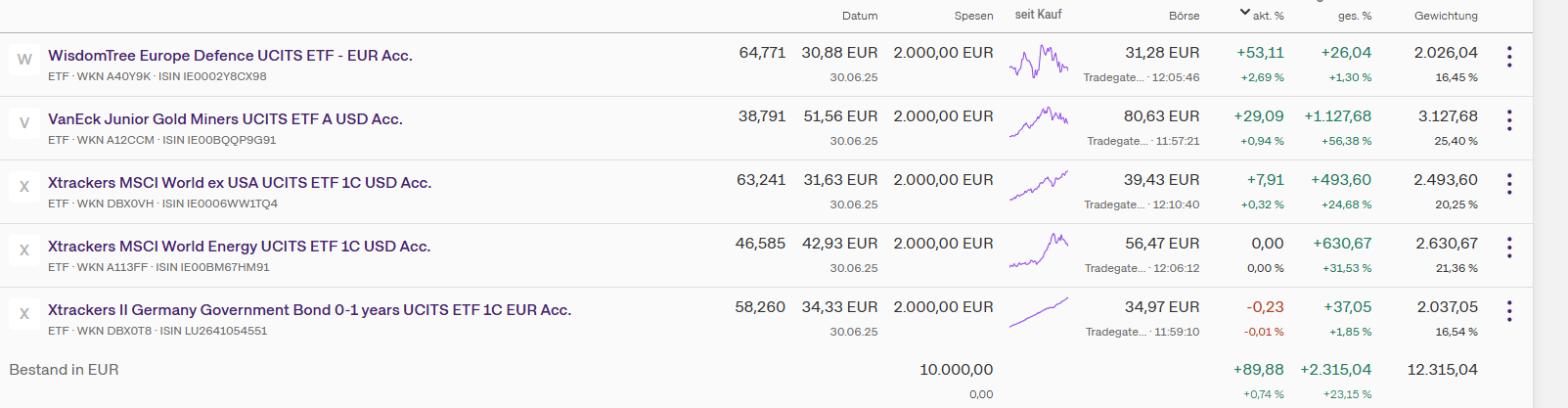Open WisdomTree Europe Defence UCITS ETF link
Image resolution: width=1568 pixels, height=408 pixels.
[230, 56]
